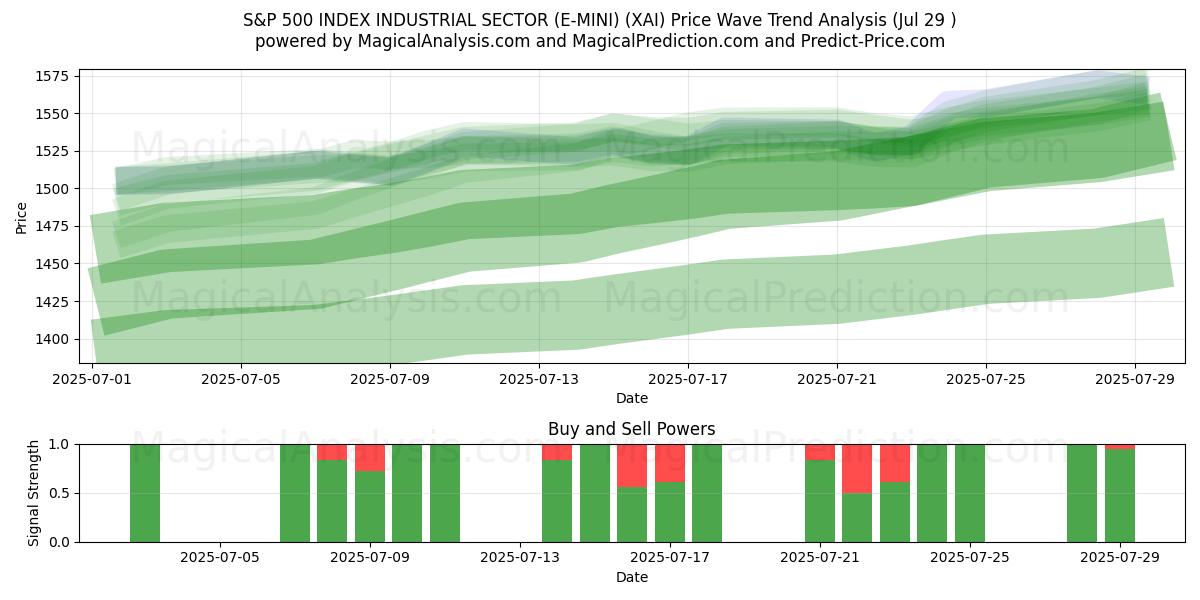Click the 2025-07-09 date tick under Buy and Sell Powers
Viewport: 1200px width, 600px height.
pyautogui.click(x=370, y=558)
